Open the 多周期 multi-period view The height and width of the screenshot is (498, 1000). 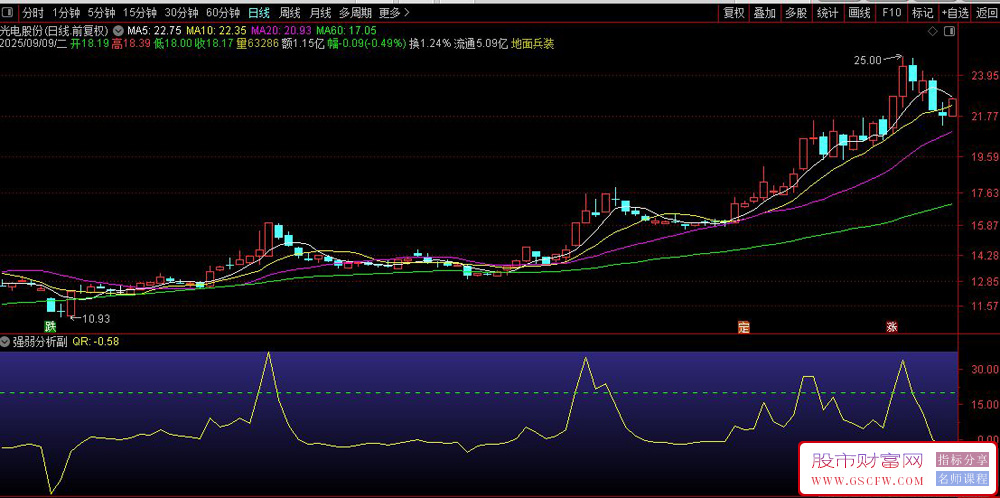355,12
